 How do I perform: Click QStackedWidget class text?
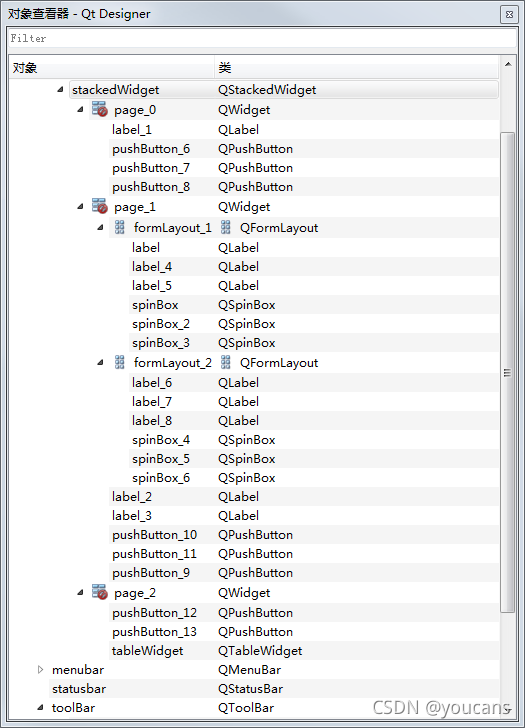pyautogui.click(x=267, y=90)
